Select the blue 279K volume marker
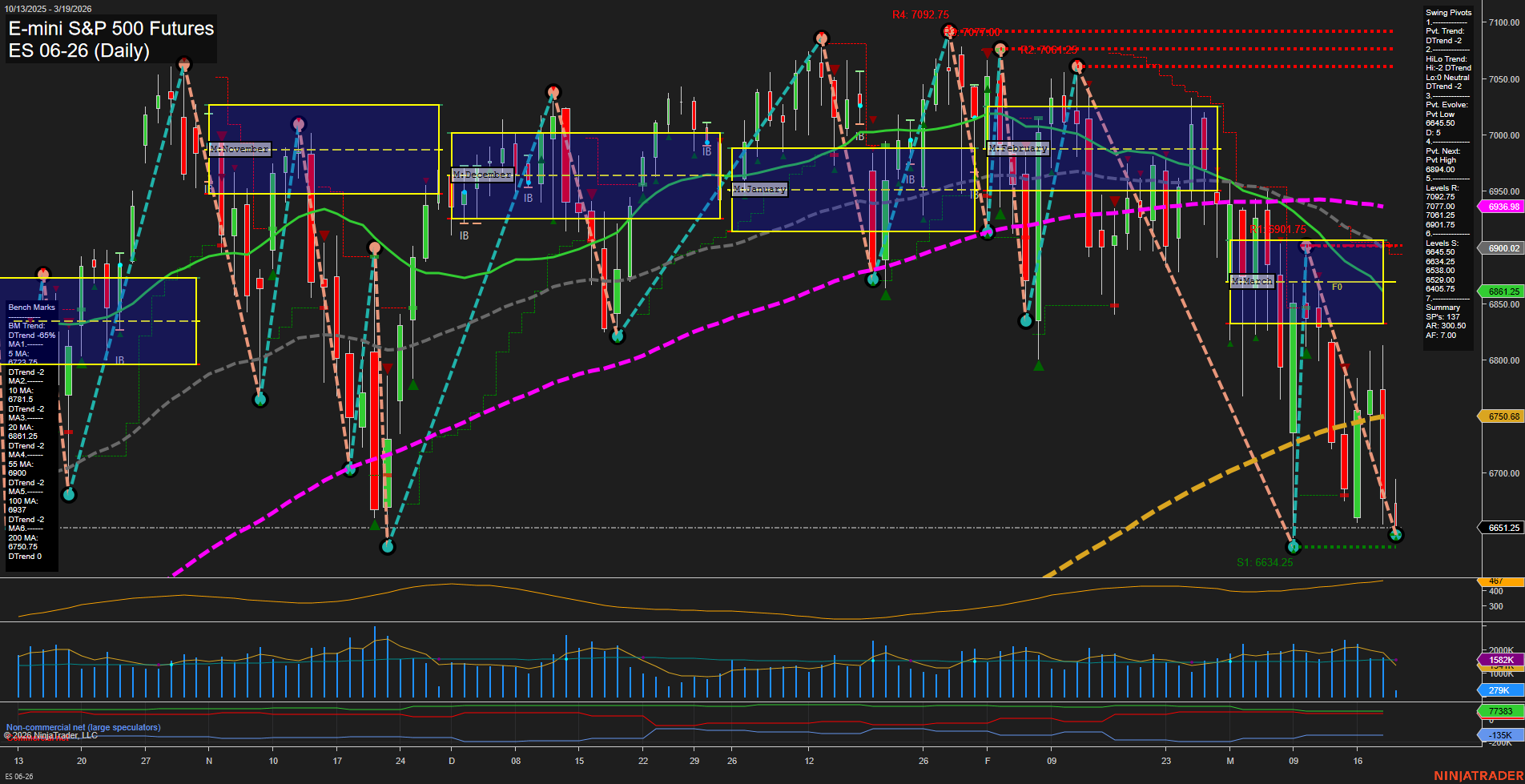This screenshot has height=784, width=1525. click(1499, 690)
